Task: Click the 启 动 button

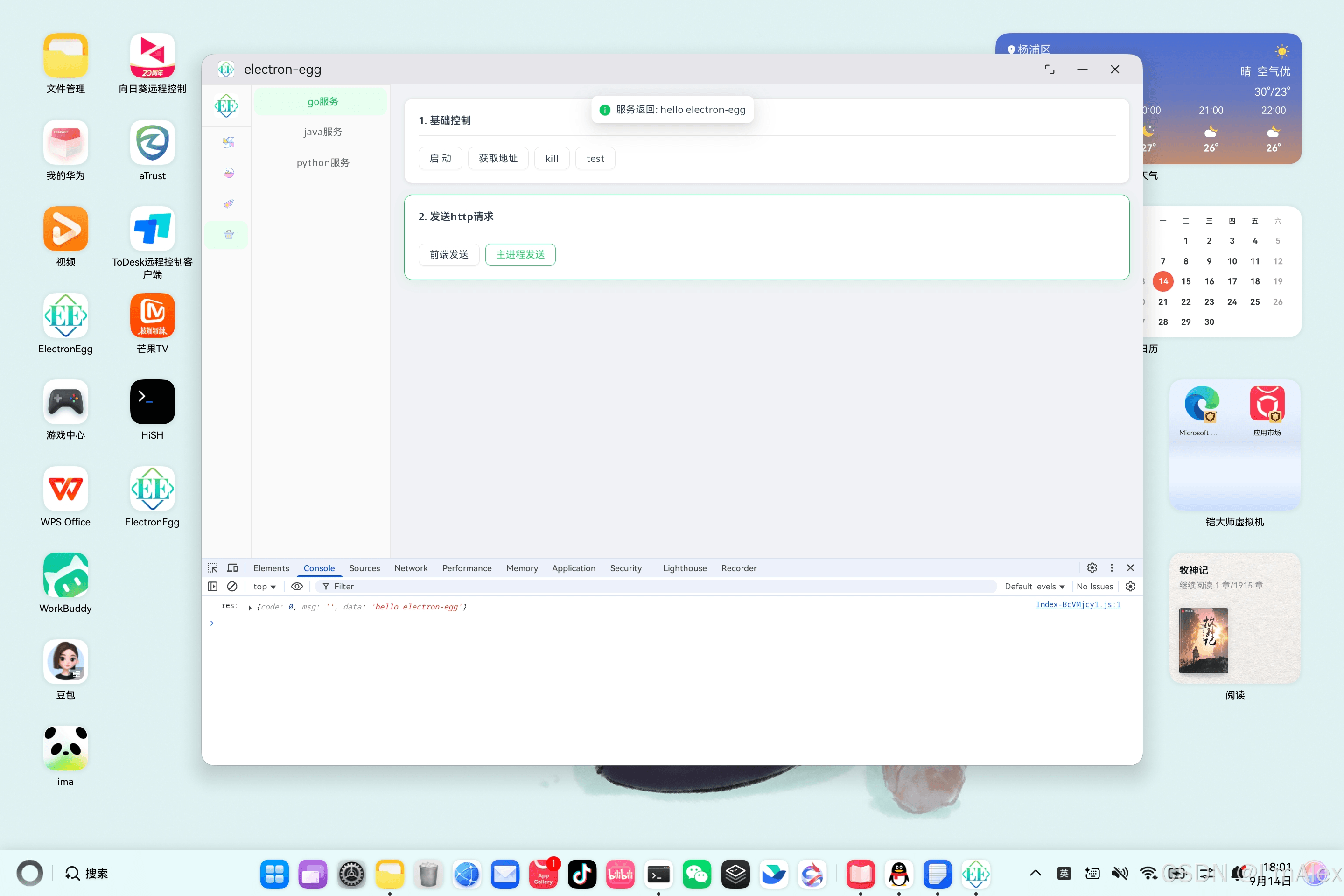Action: pos(440,158)
